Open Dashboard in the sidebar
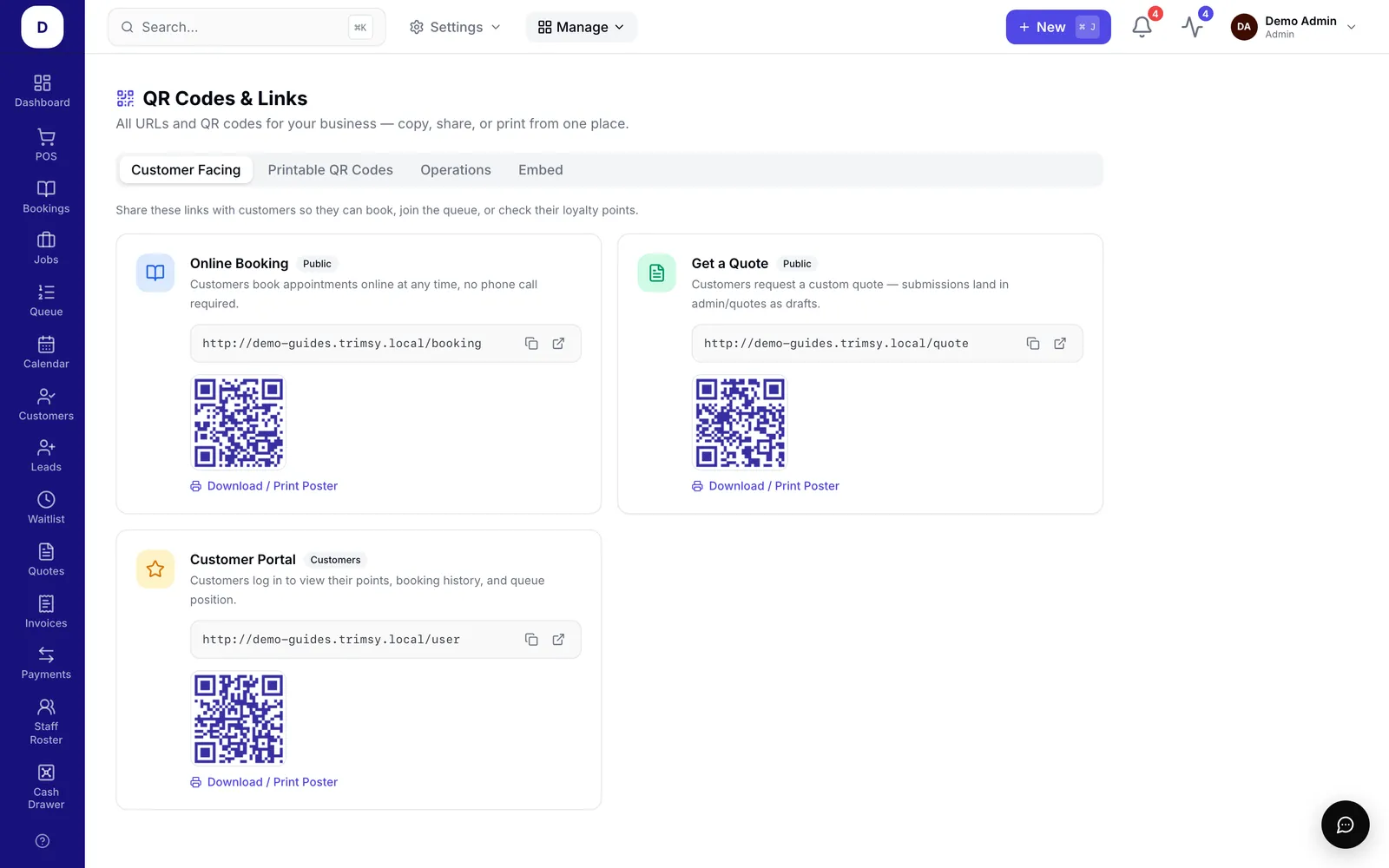This screenshot has height=868, width=1389. (x=43, y=91)
